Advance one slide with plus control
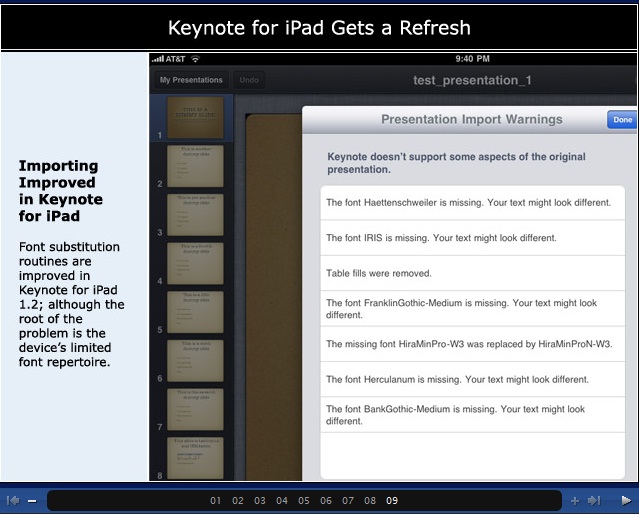 click(x=575, y=501)
